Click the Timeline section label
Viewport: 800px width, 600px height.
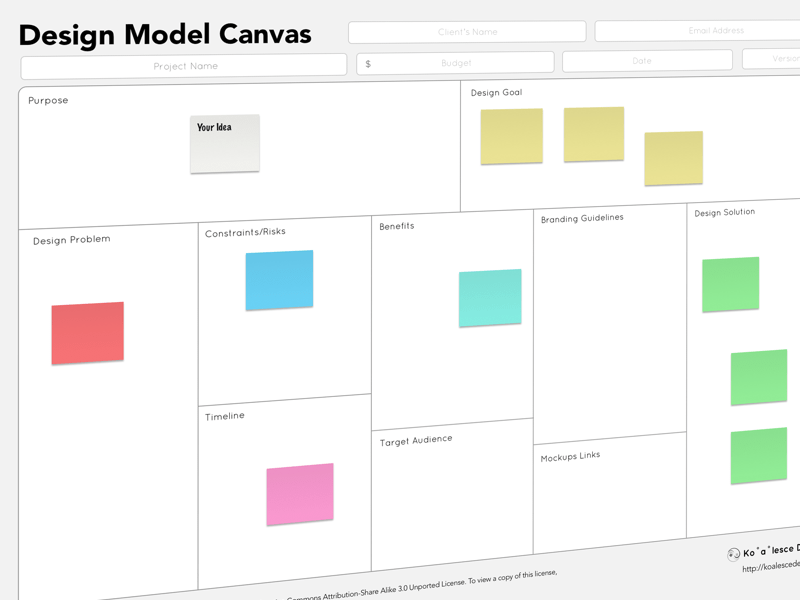pyautogui.click(x=224, y=416)
